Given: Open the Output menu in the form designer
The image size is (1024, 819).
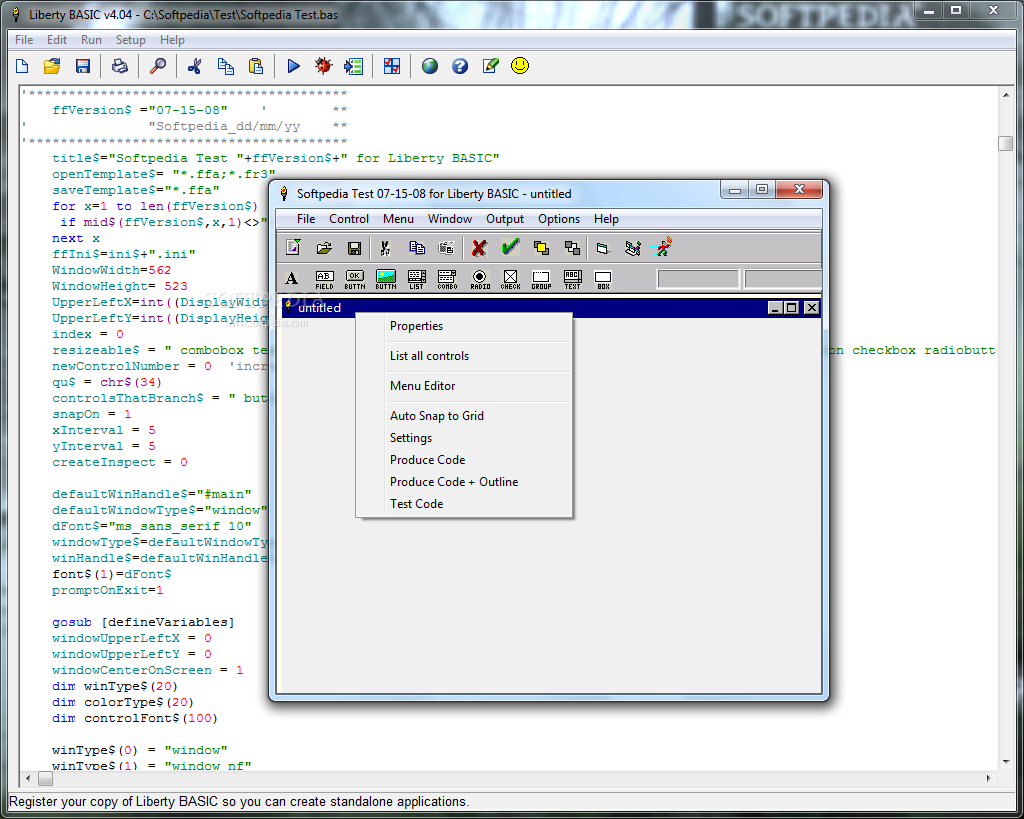Looking at the screenshot, I should coord(505,219).
